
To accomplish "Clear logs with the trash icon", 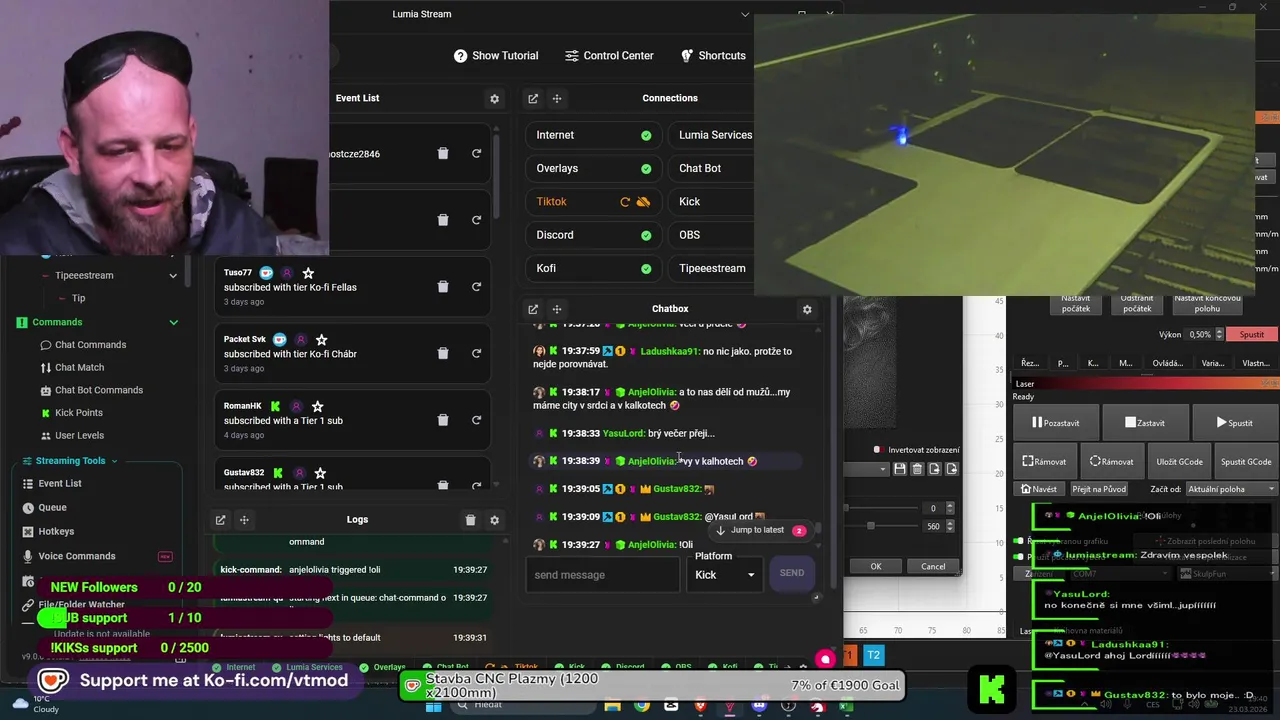I will [x=470, y=520].
